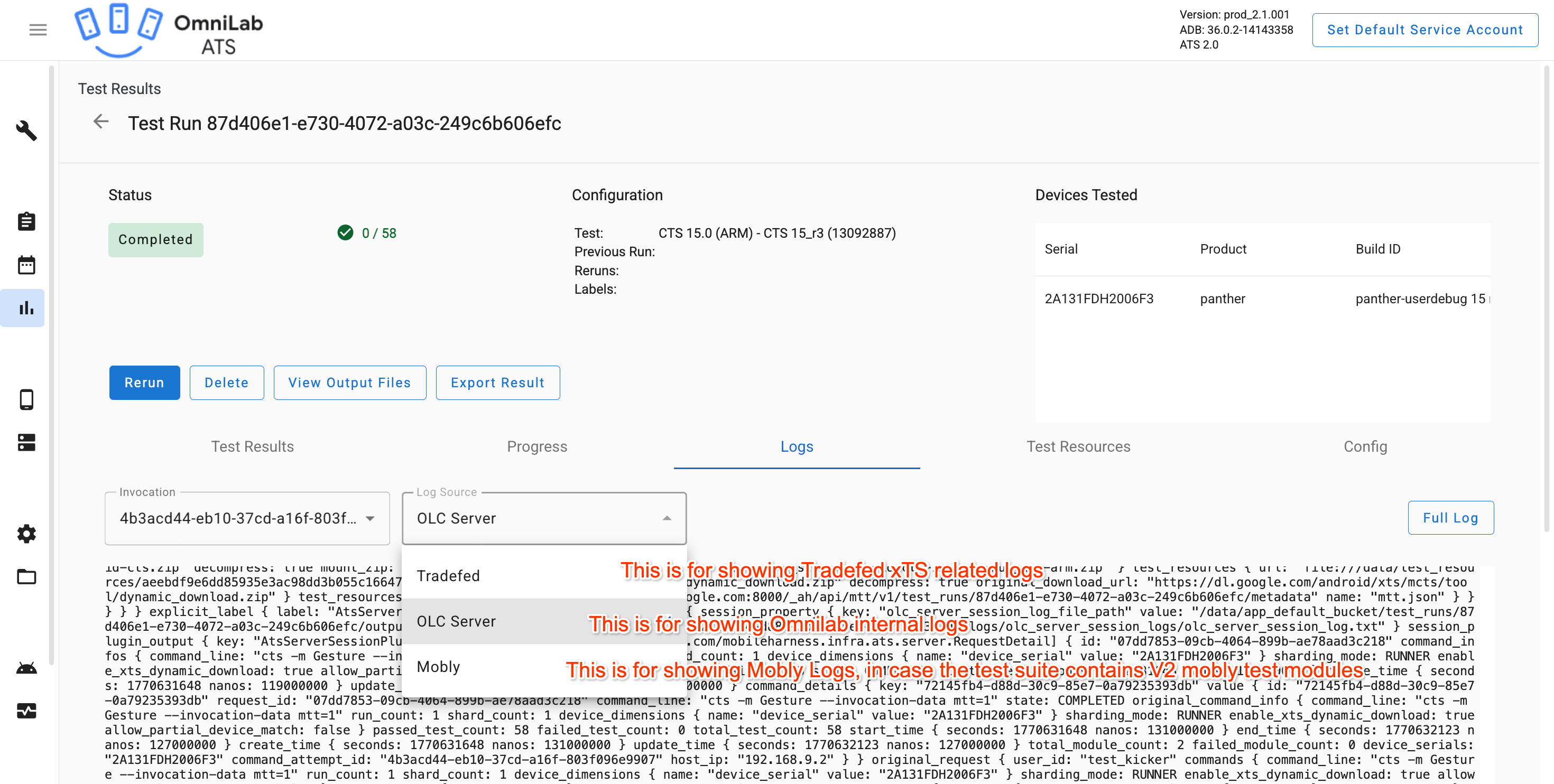1554x784 pixels.
Task: Select the hosts icon below the phone icon
Action: [26, 442]
